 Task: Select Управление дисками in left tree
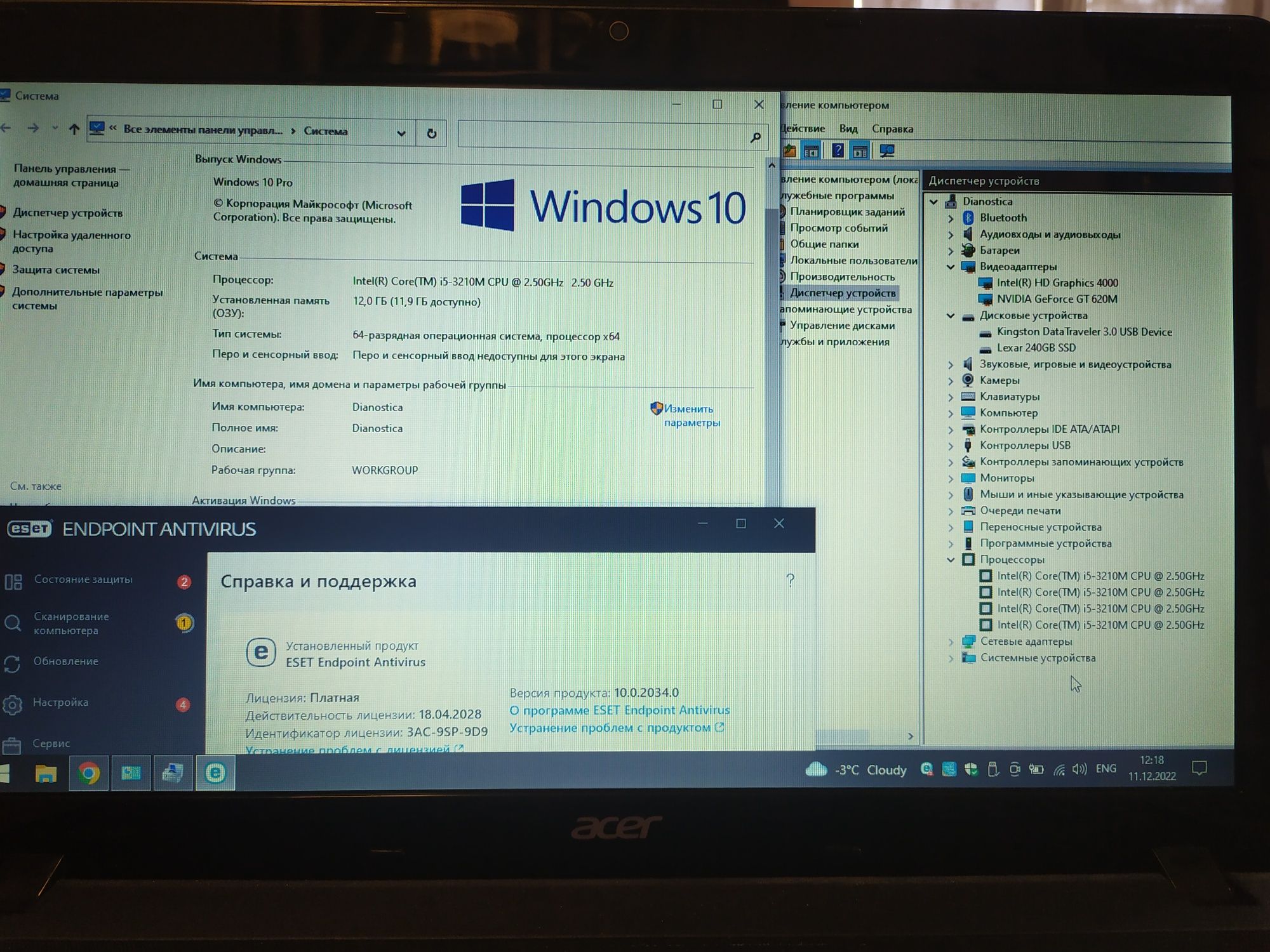(x=842, y=326)
